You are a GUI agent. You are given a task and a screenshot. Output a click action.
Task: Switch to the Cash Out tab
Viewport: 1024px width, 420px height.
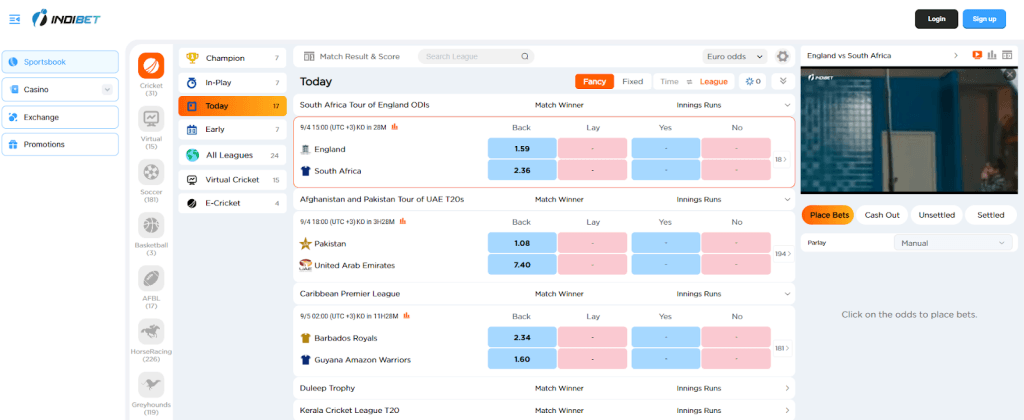[x=882, y=215]
